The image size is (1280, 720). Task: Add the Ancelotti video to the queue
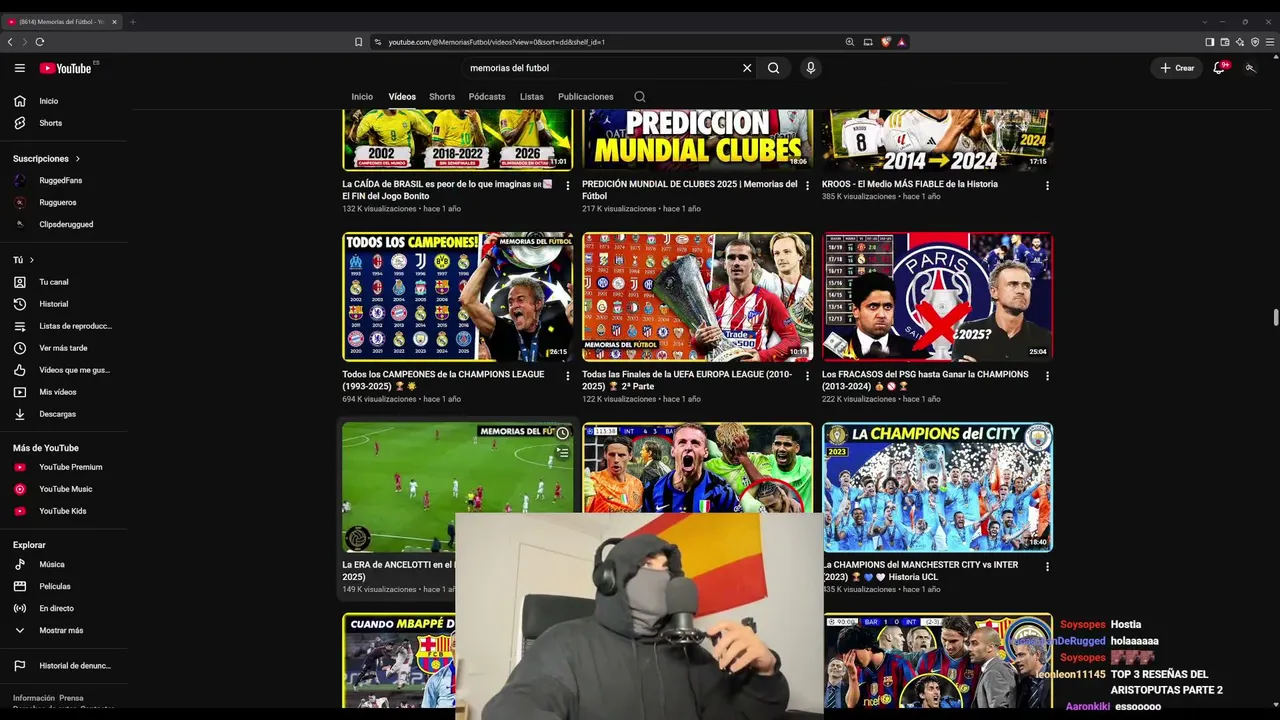(562, 453)
